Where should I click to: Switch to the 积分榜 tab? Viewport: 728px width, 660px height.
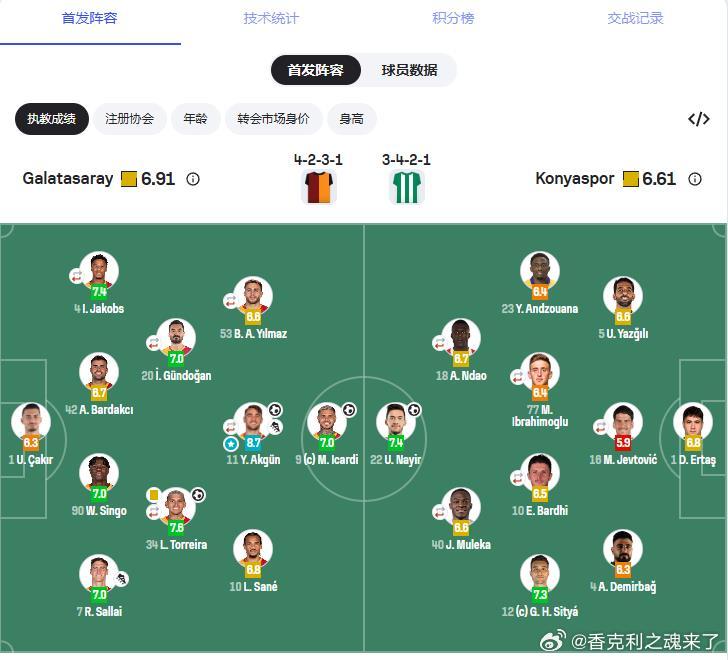click(x=453, y=19)
